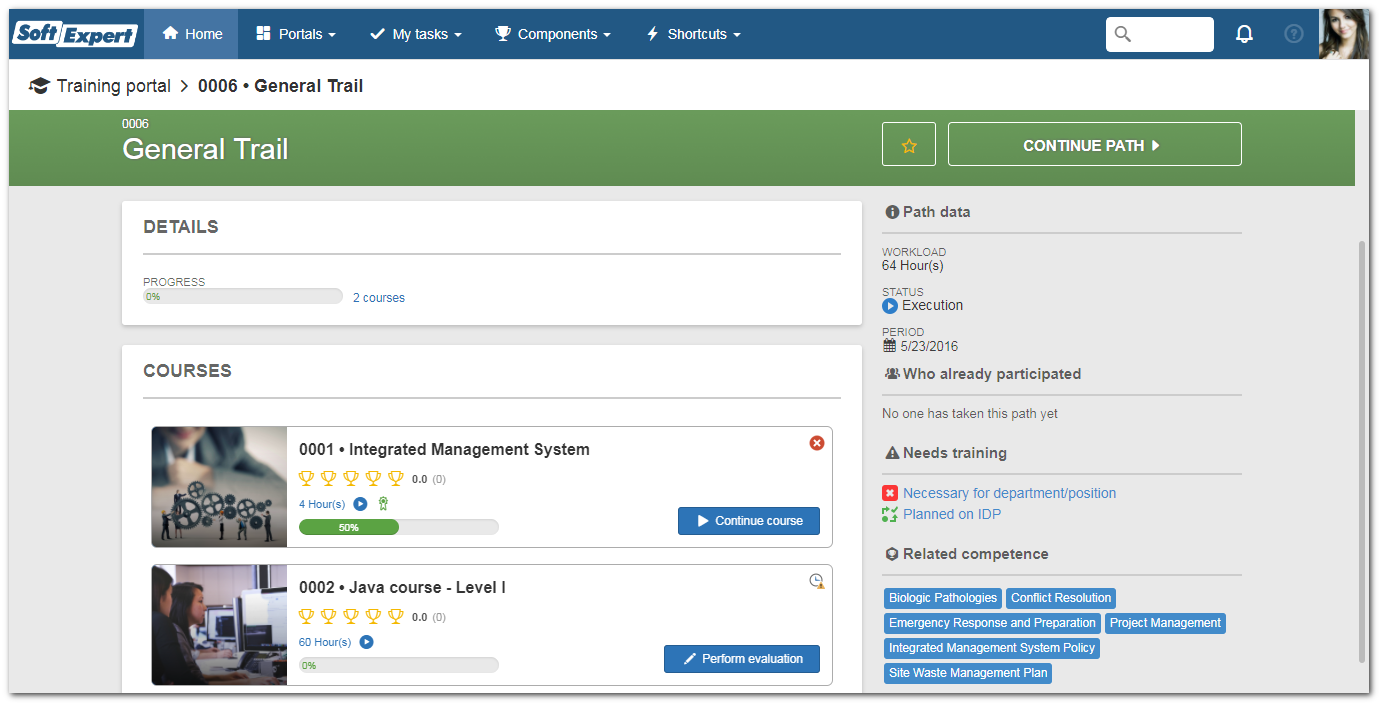
Task: Click the Continue course button
Action: tap(749, 521)
